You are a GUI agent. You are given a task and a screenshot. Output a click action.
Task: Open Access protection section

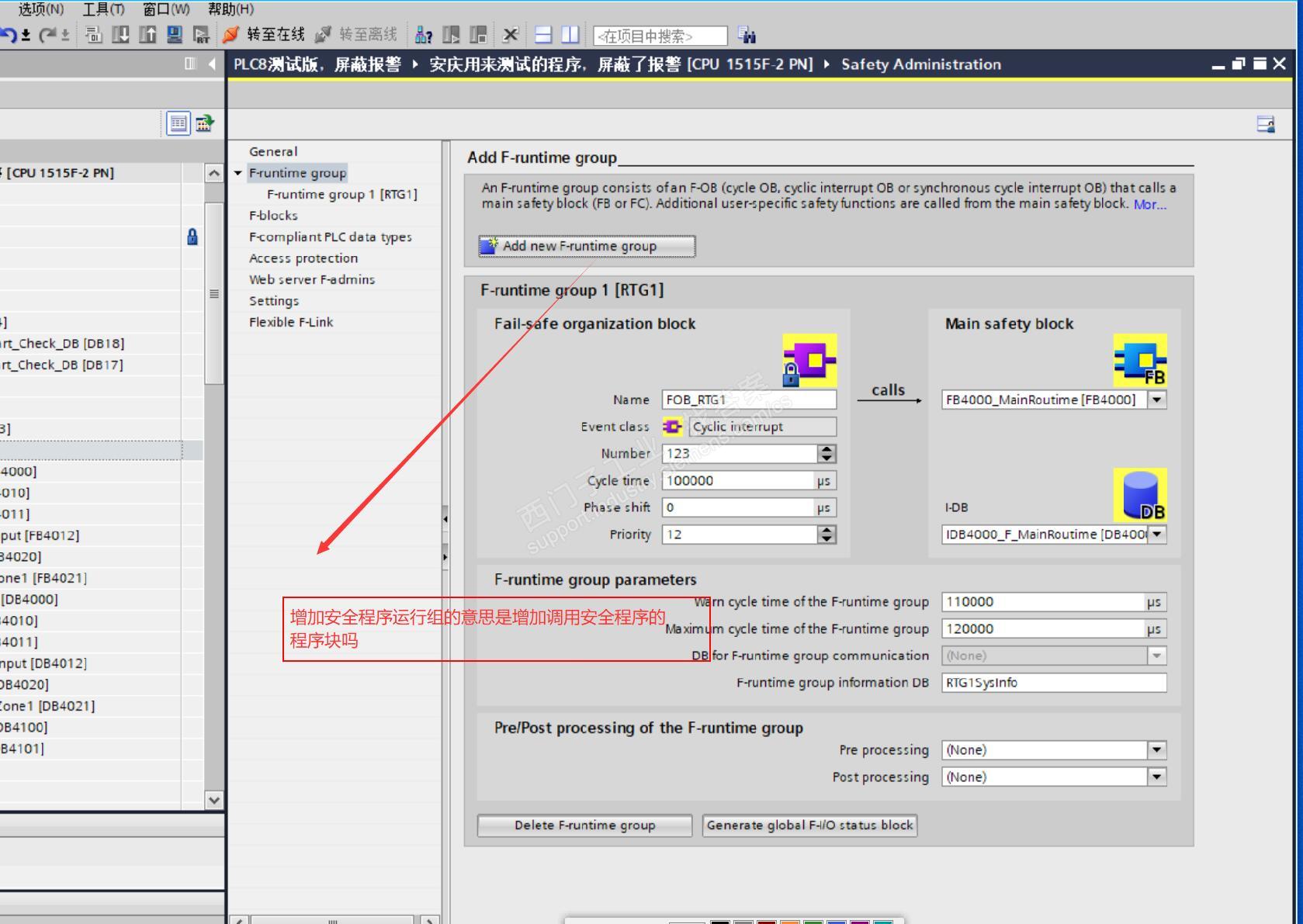point(303,258)
